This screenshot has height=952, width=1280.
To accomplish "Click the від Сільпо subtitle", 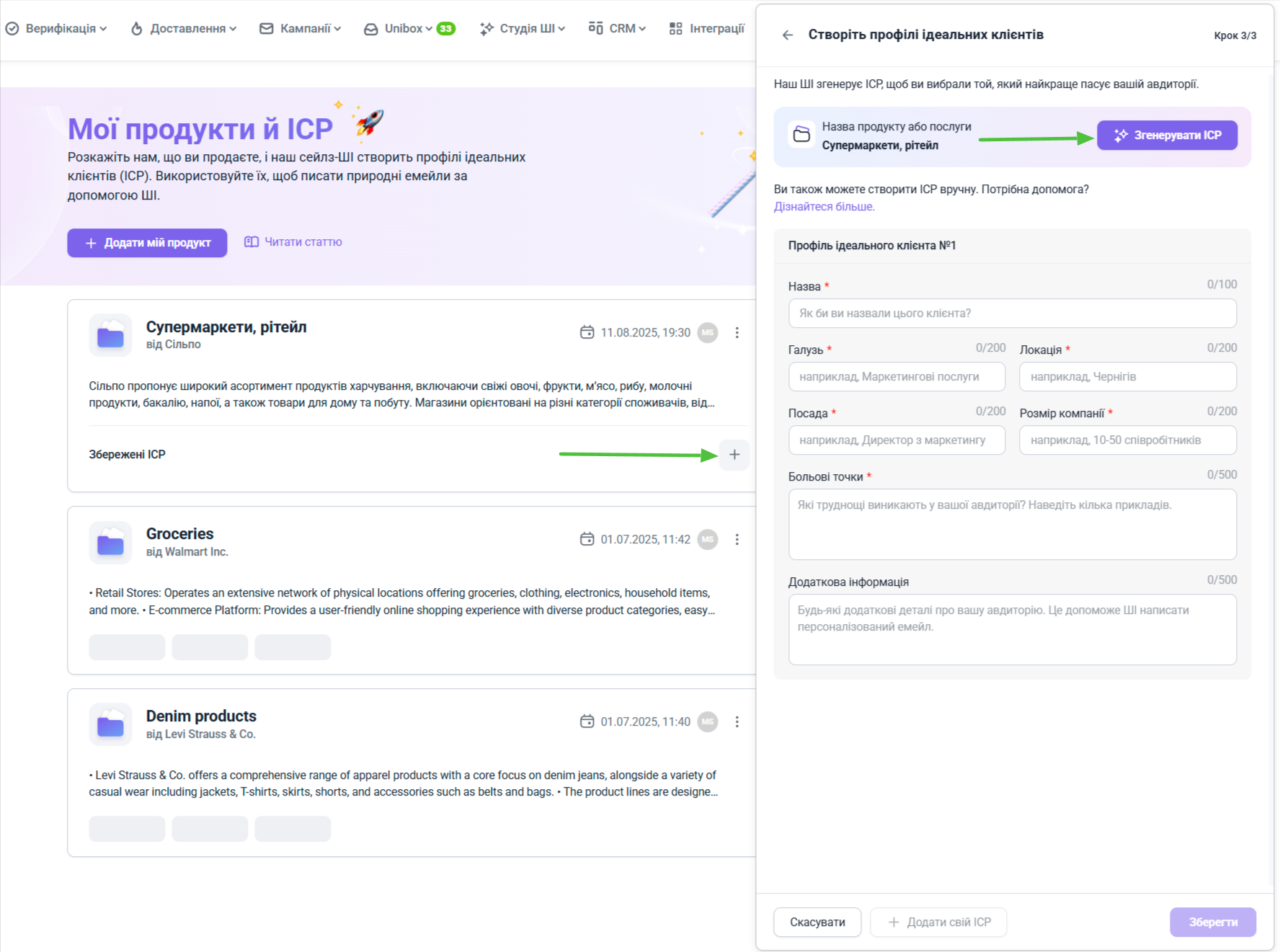I will point(174,344).
